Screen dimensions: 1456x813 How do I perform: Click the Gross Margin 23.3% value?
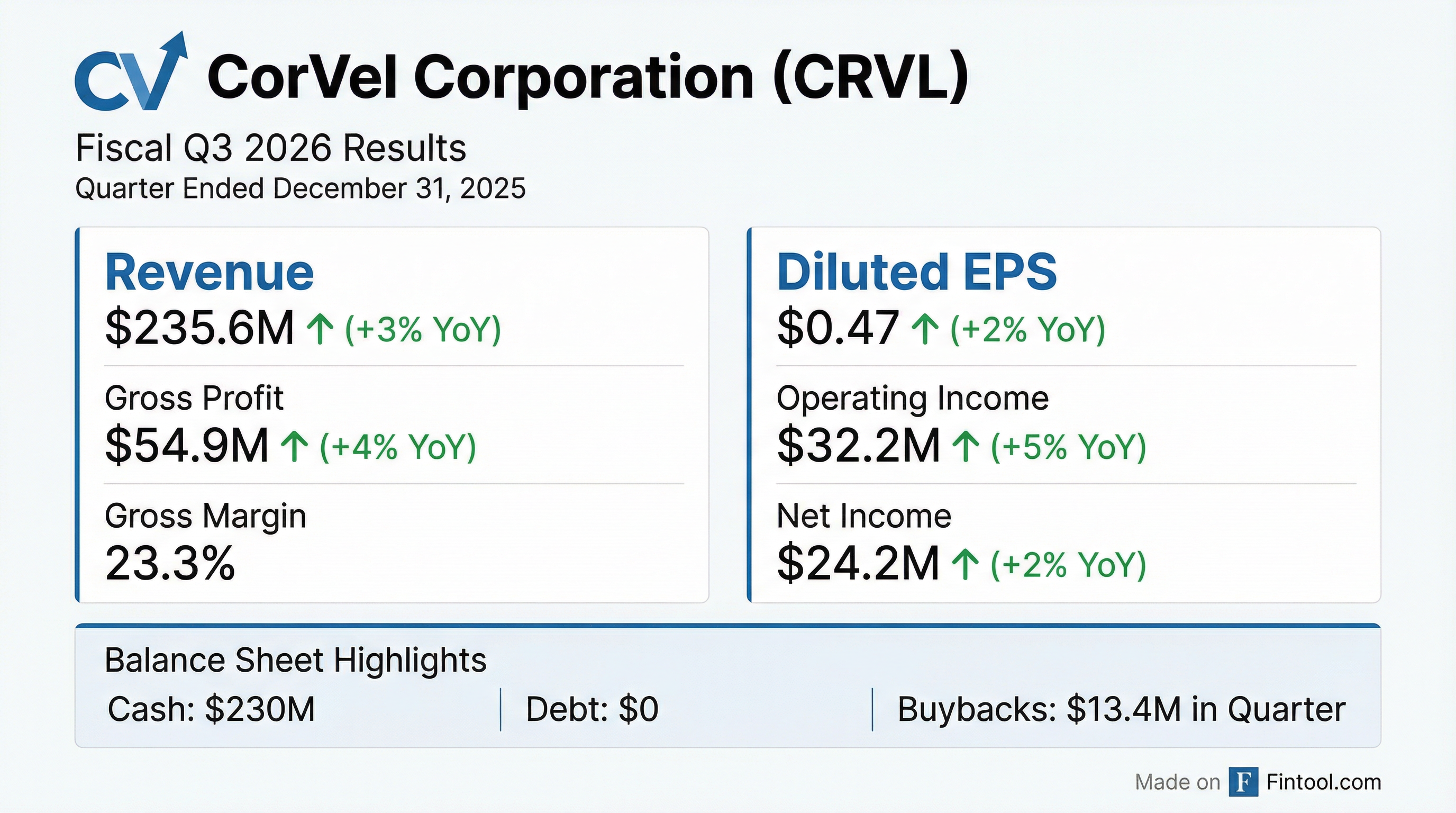point(169,563)
